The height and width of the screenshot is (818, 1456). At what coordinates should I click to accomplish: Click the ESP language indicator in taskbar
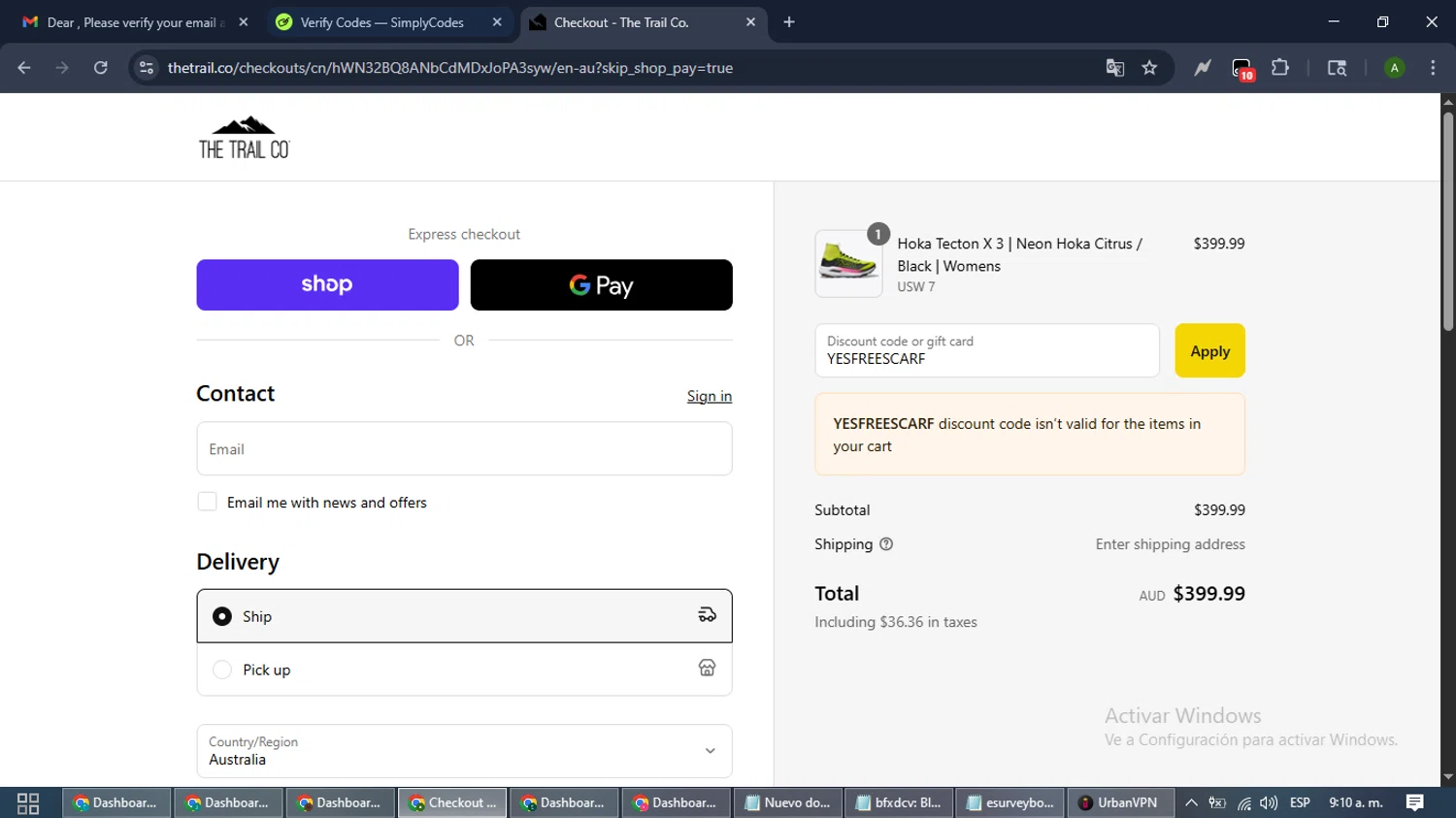pos(1301,803)
